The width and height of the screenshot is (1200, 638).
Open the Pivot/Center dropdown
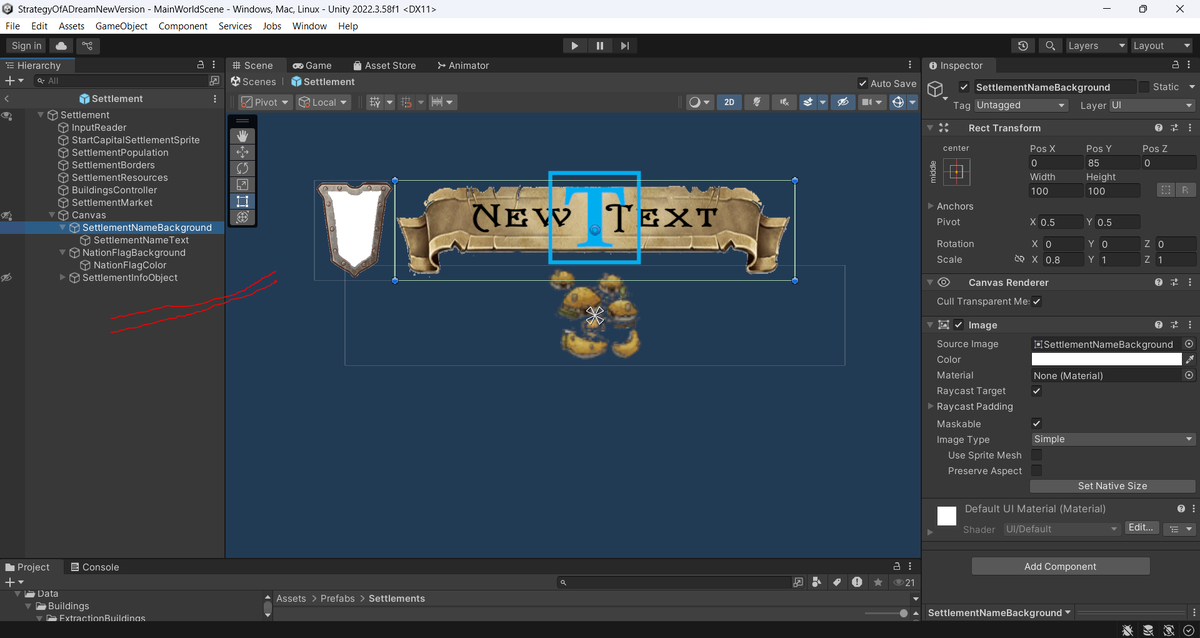(265, 102)
